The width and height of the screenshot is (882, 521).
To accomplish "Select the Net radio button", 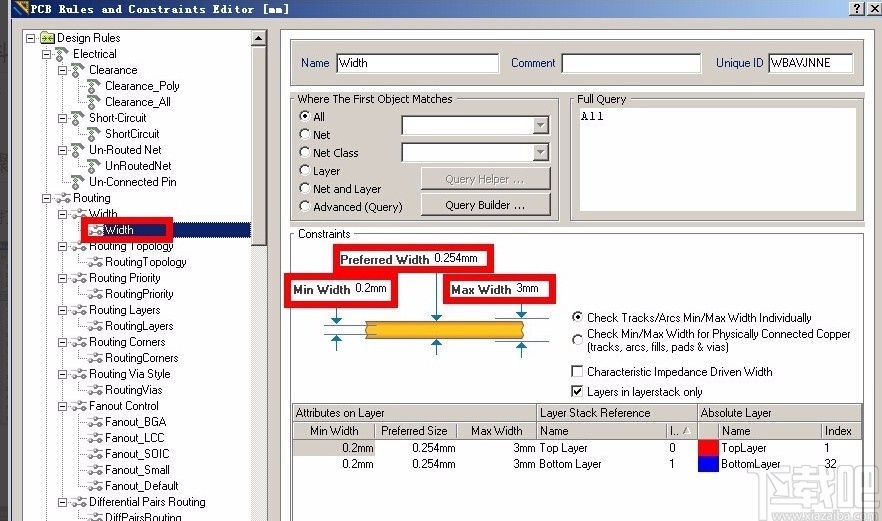I will tap(305, 134).
